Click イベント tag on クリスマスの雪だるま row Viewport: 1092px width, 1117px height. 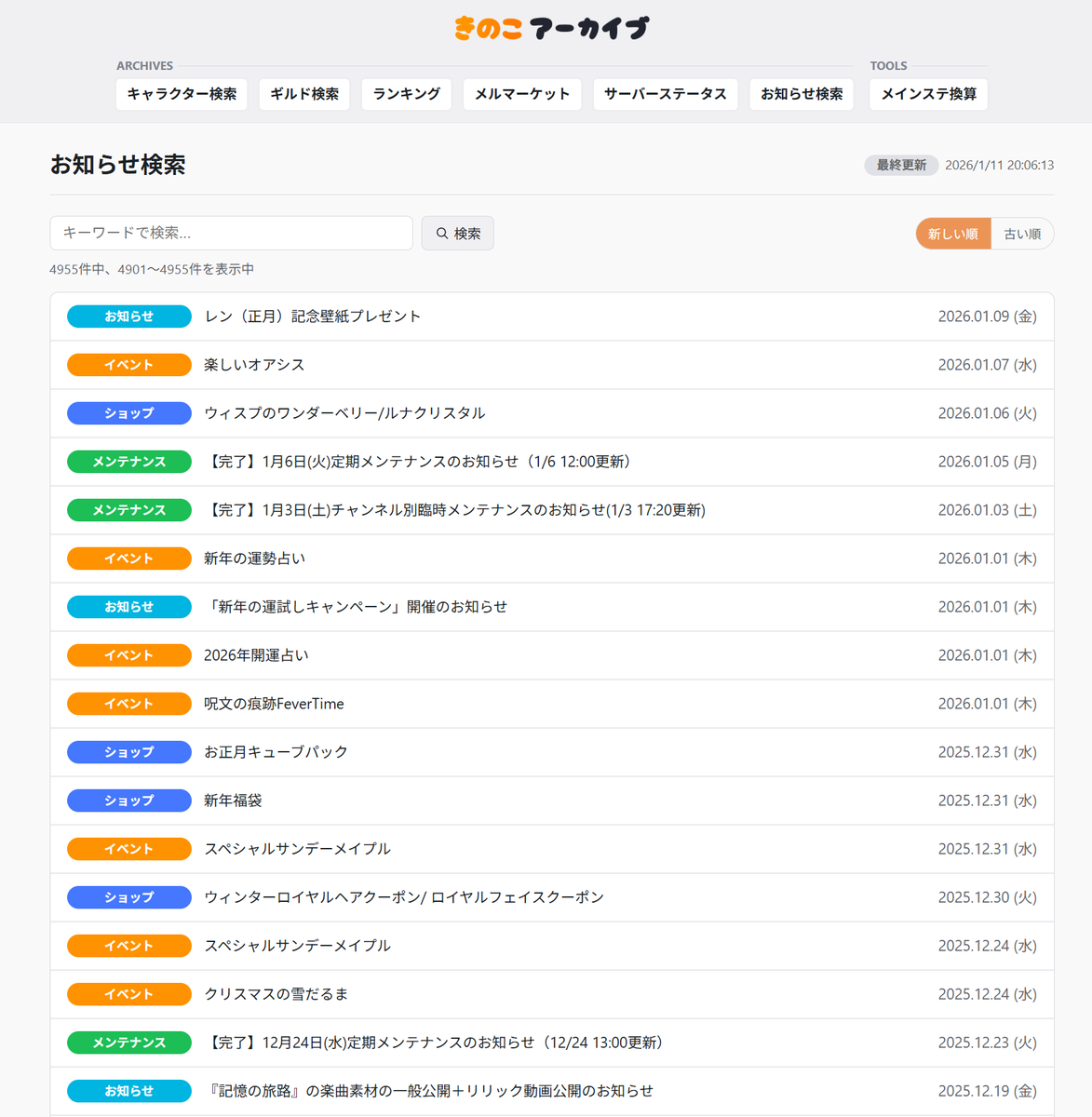(x=129, y=994)
